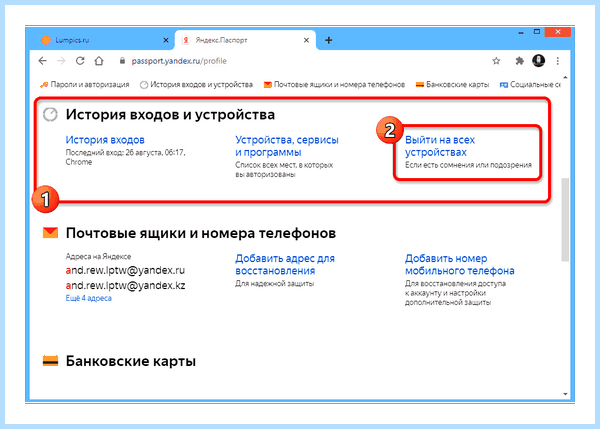
Task: Reload the Yandex Passport page
Action: (80, 61)
